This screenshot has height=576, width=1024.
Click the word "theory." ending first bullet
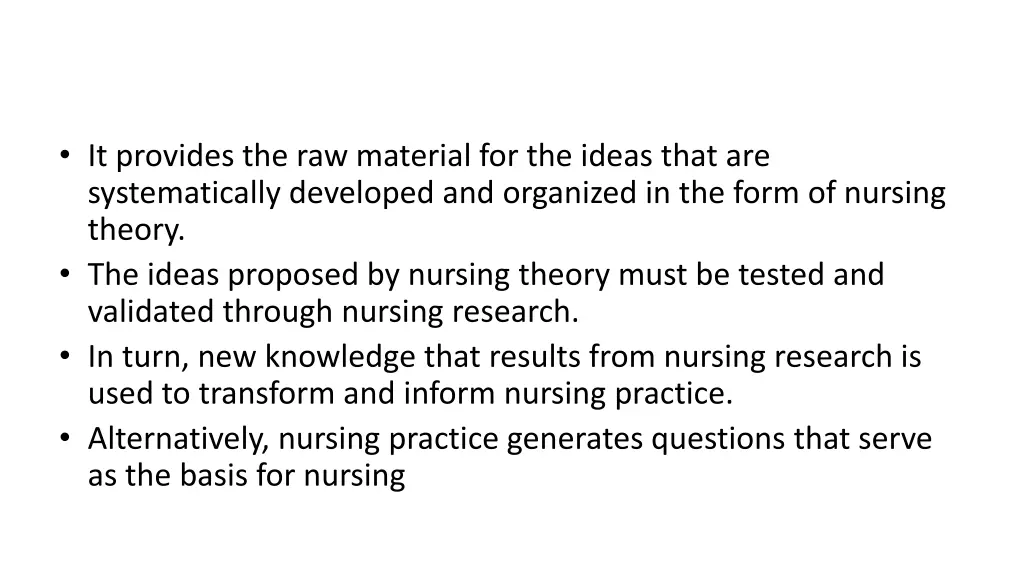coord(136,231)
